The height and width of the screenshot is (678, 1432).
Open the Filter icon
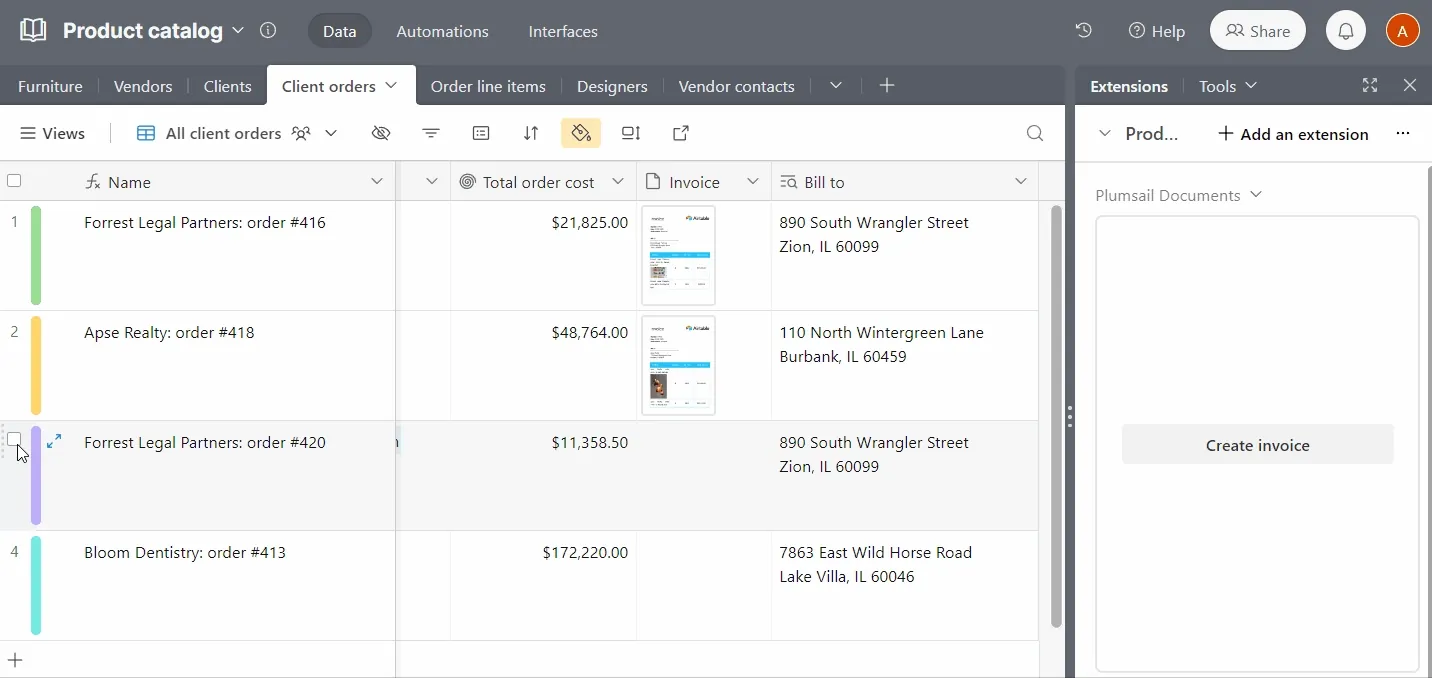coord(431,133)
